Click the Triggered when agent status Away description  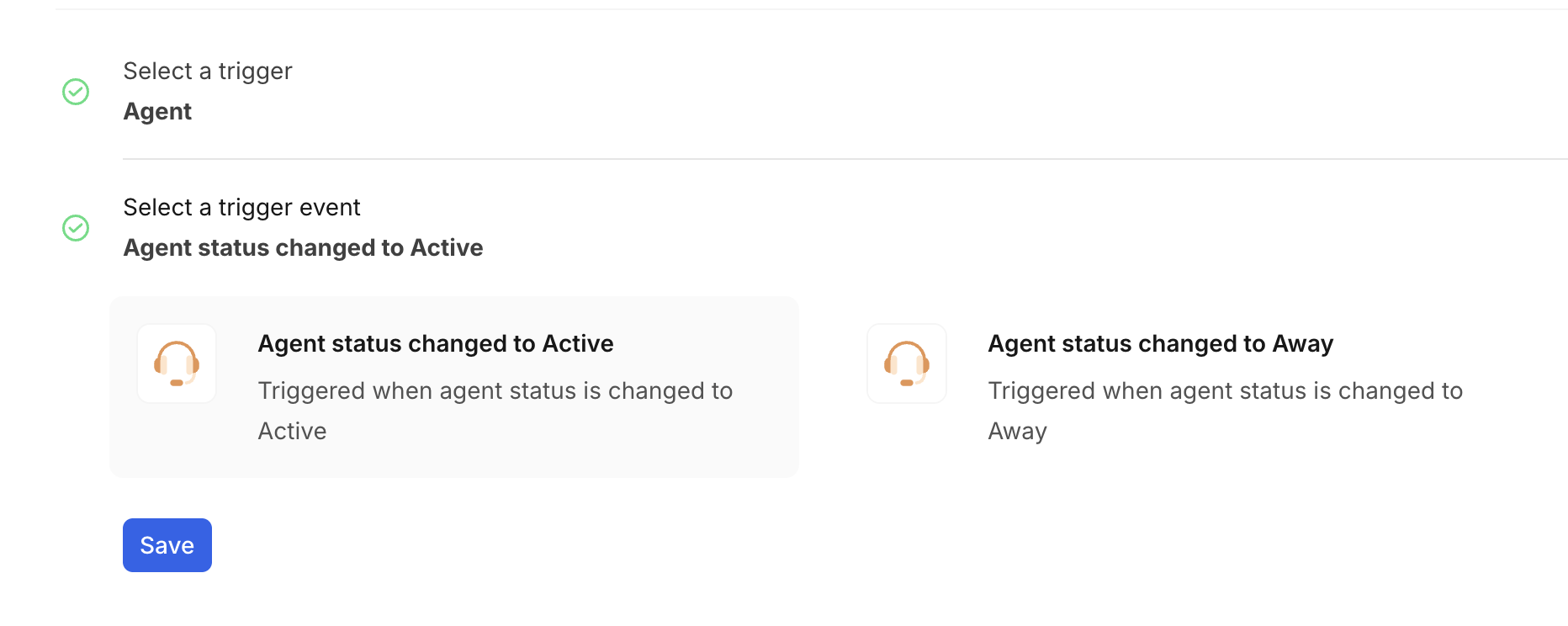1225,391
